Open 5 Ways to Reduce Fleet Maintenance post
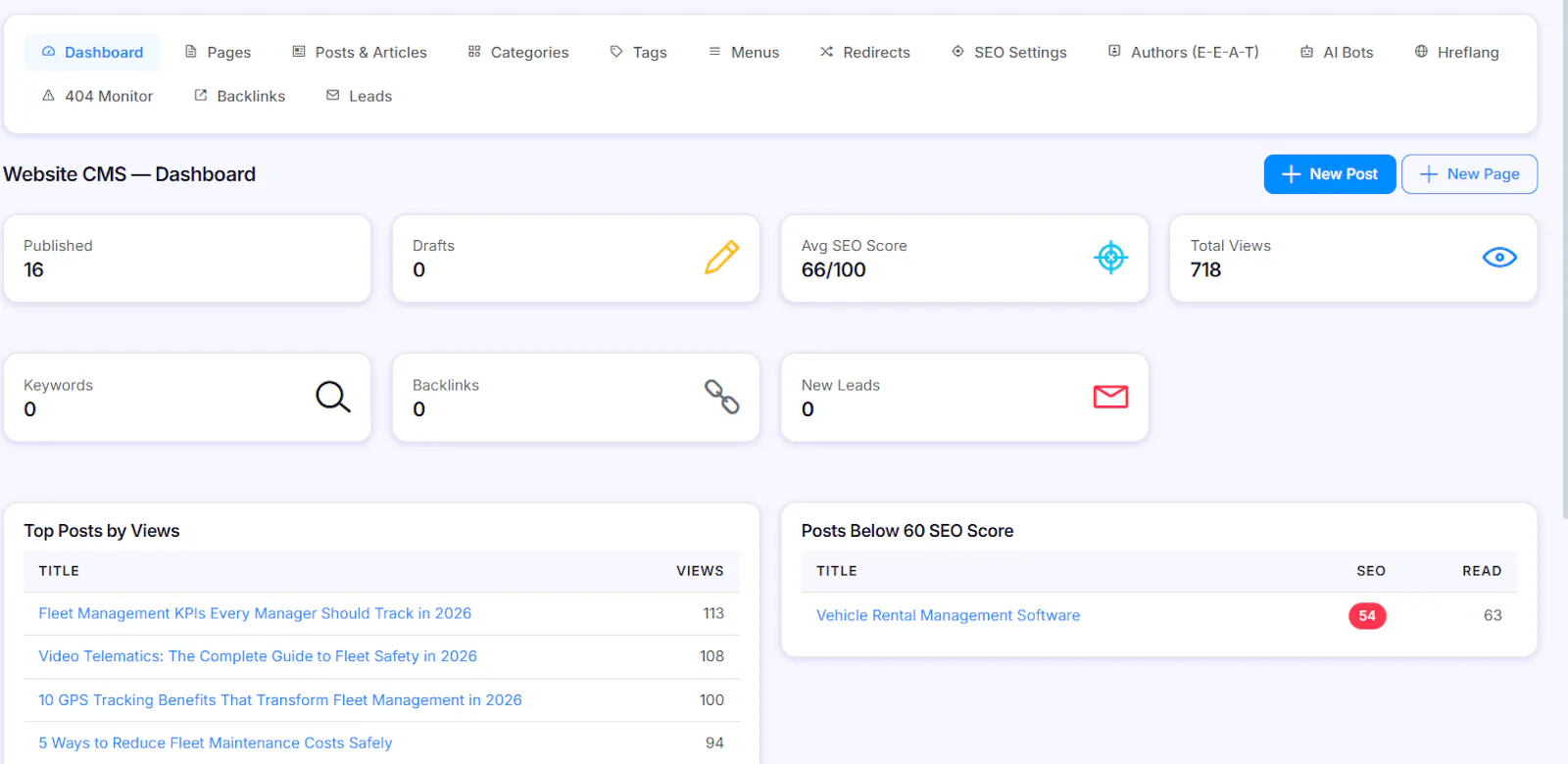Screen dimensions: 1568x764 (216, 742)
